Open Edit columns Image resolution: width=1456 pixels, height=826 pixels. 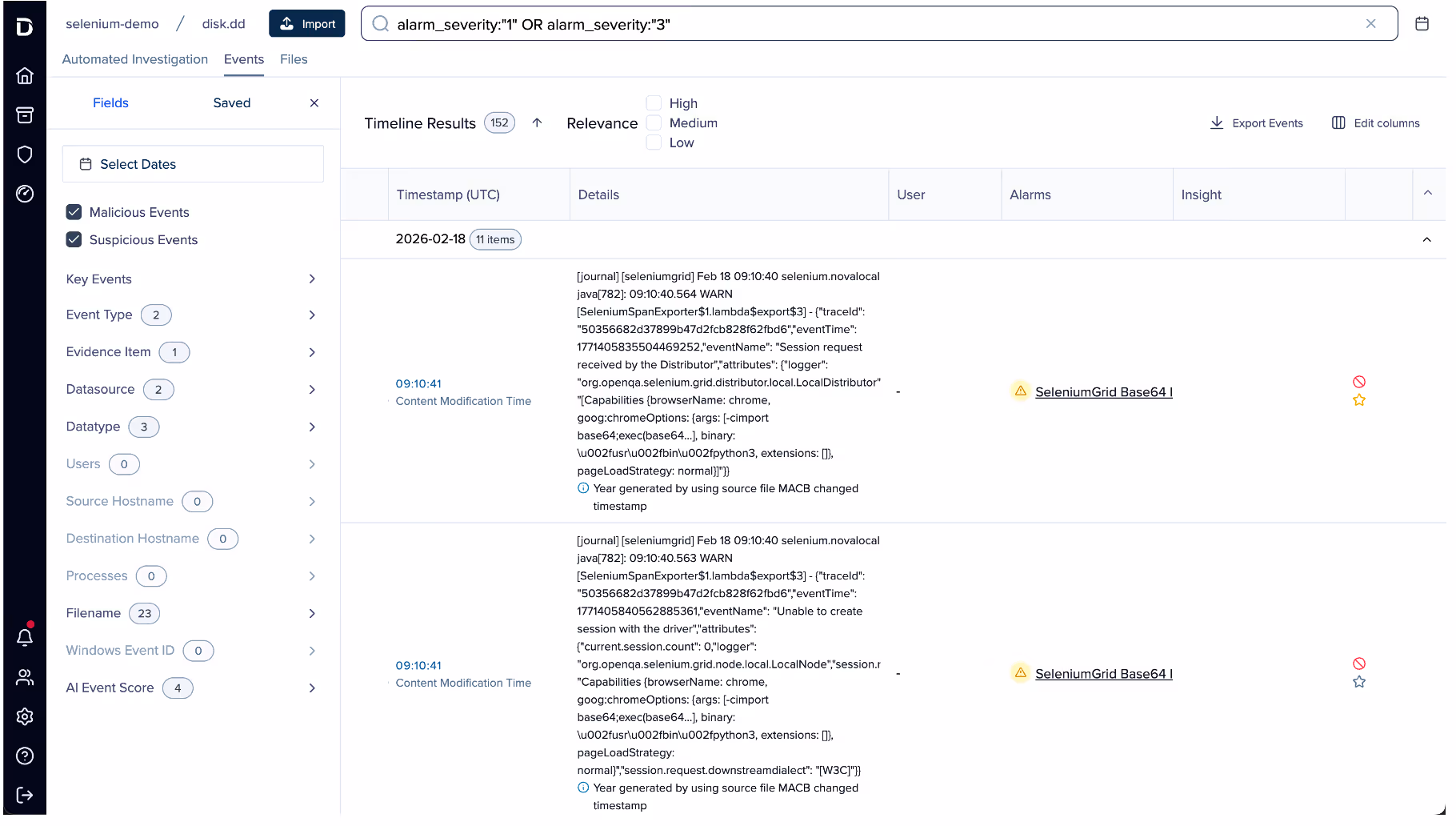[x=1376, y=123]
